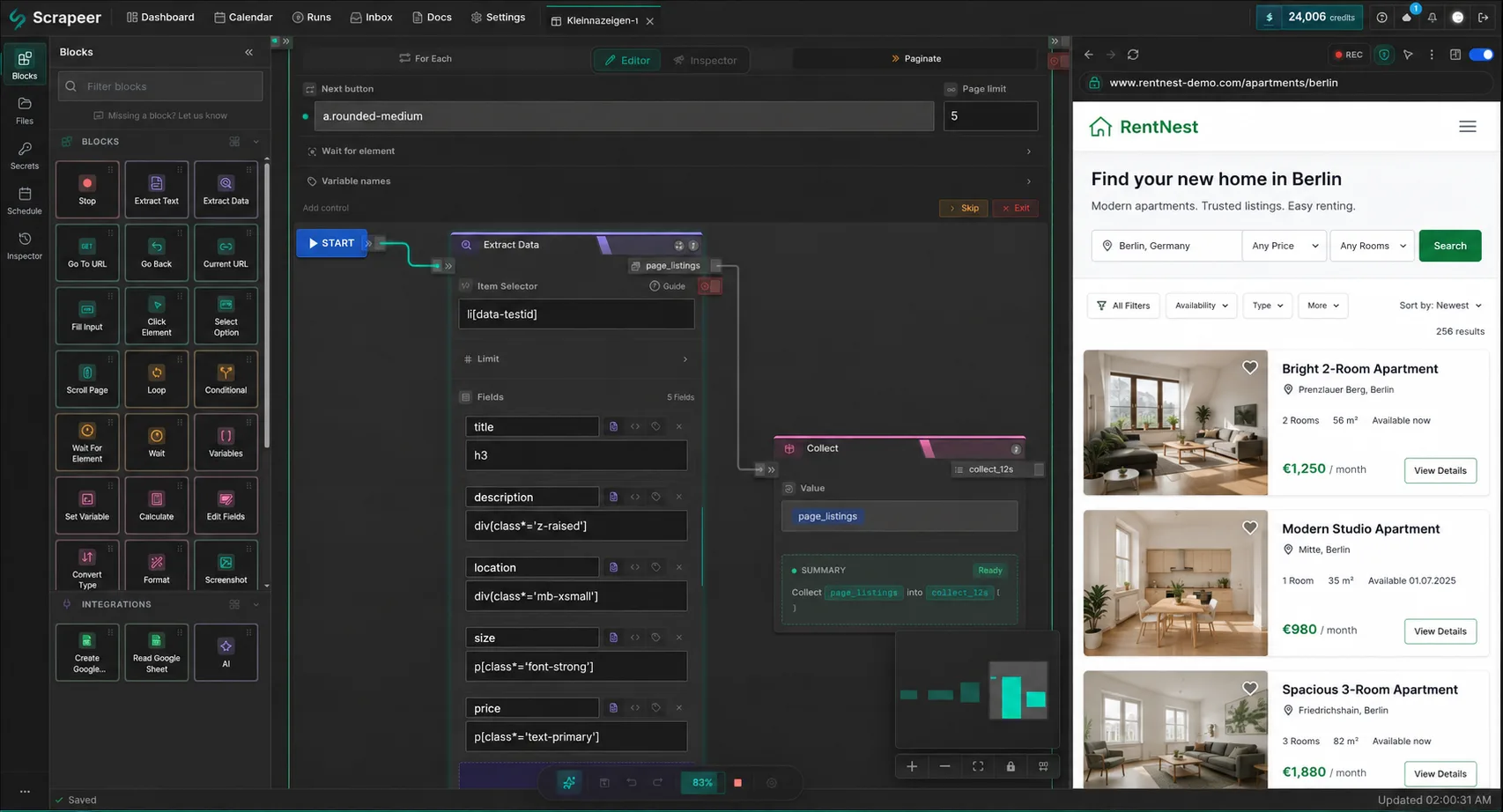Click the green Search button
This screenshot has width=1503, height=812.
pos(1449,246)
